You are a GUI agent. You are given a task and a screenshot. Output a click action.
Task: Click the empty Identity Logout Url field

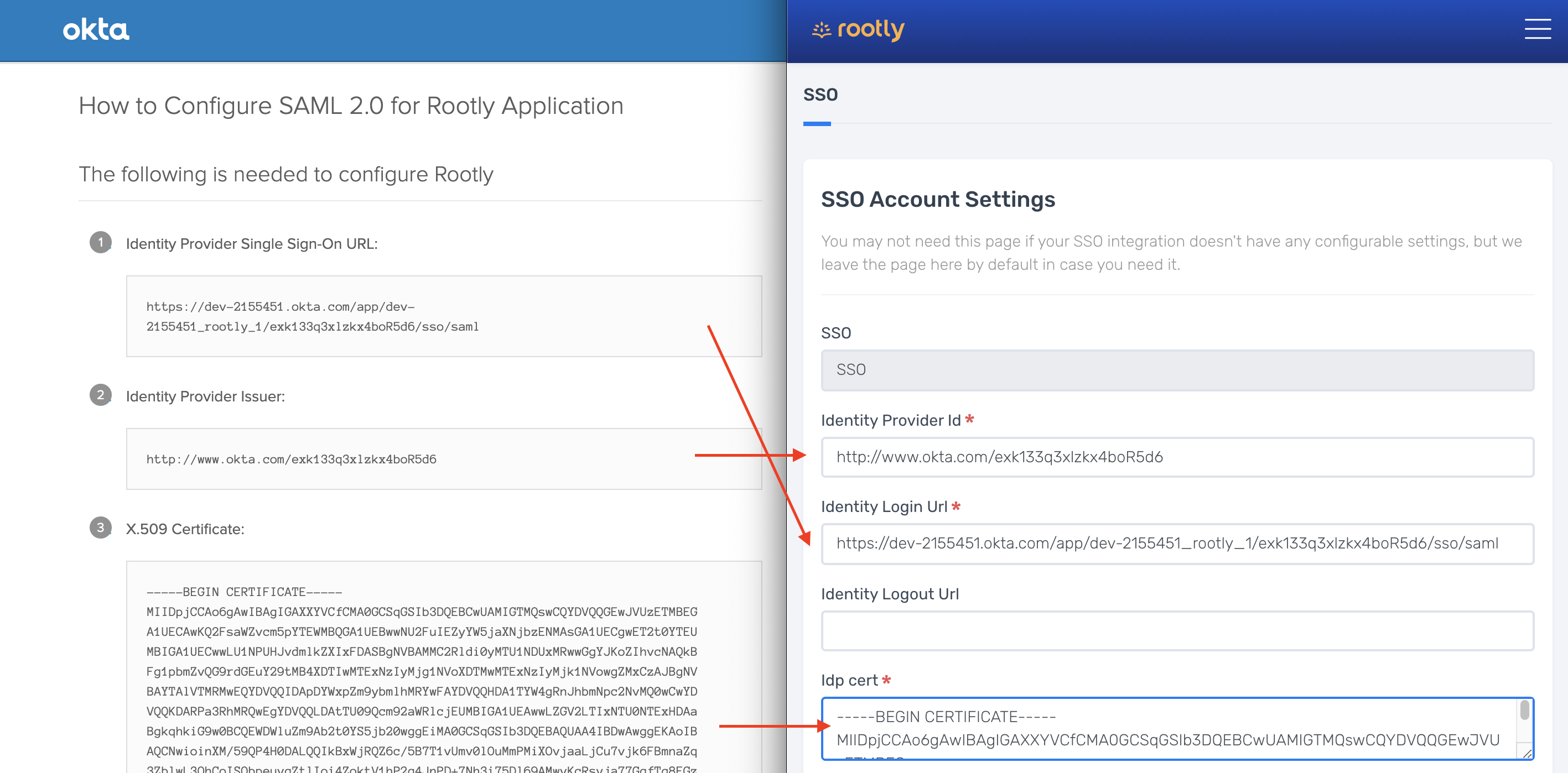click(x=1177, y=631)
